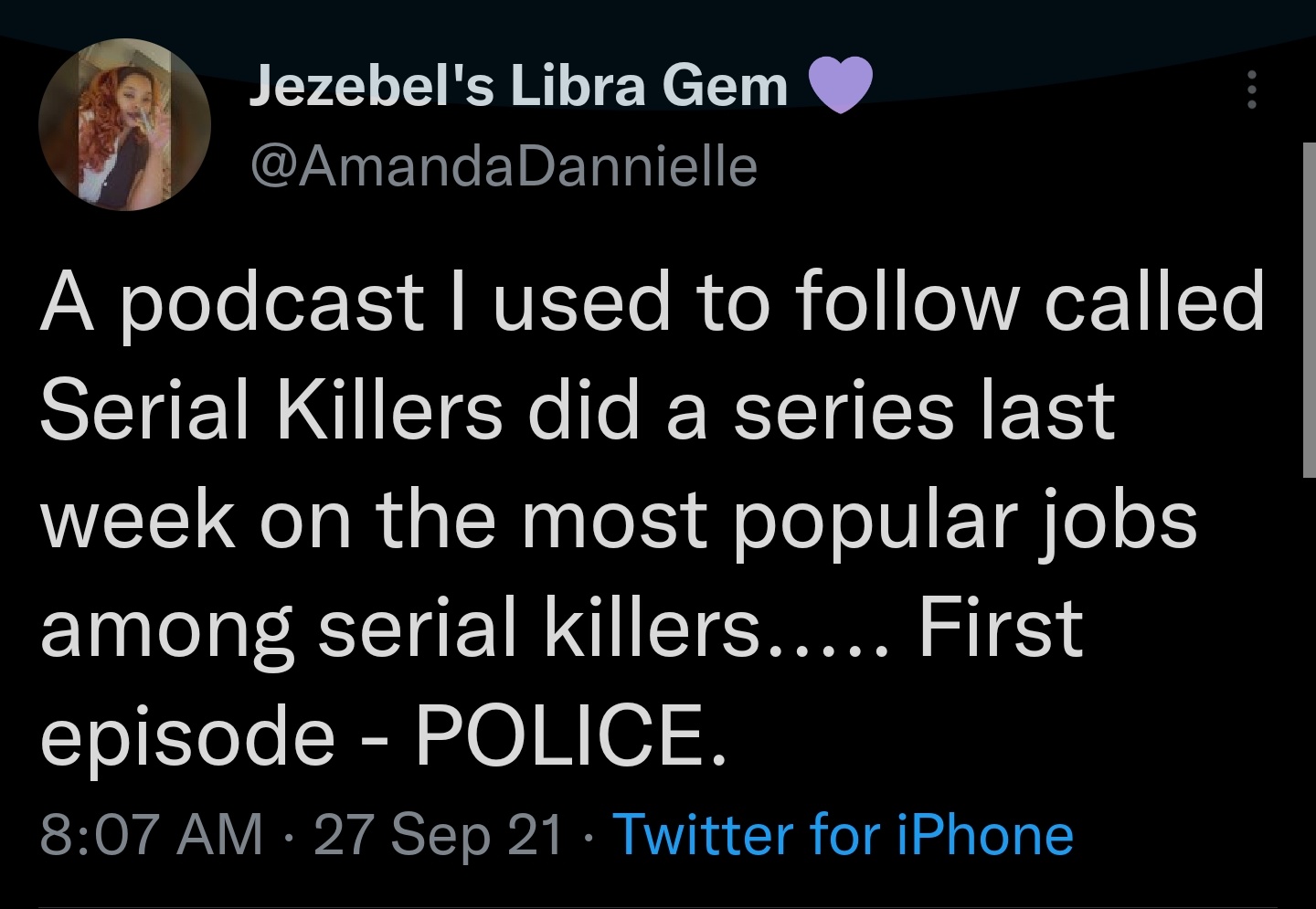Open the Jezebel's Libra Gem display name

[x=518, y=85]
